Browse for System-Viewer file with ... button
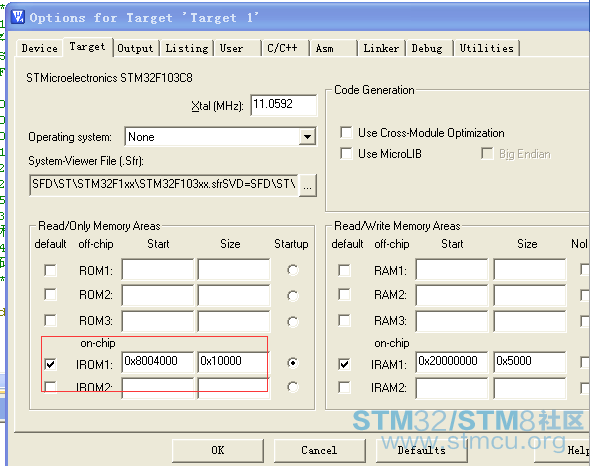Screen dimensions: 590x466 307,185
